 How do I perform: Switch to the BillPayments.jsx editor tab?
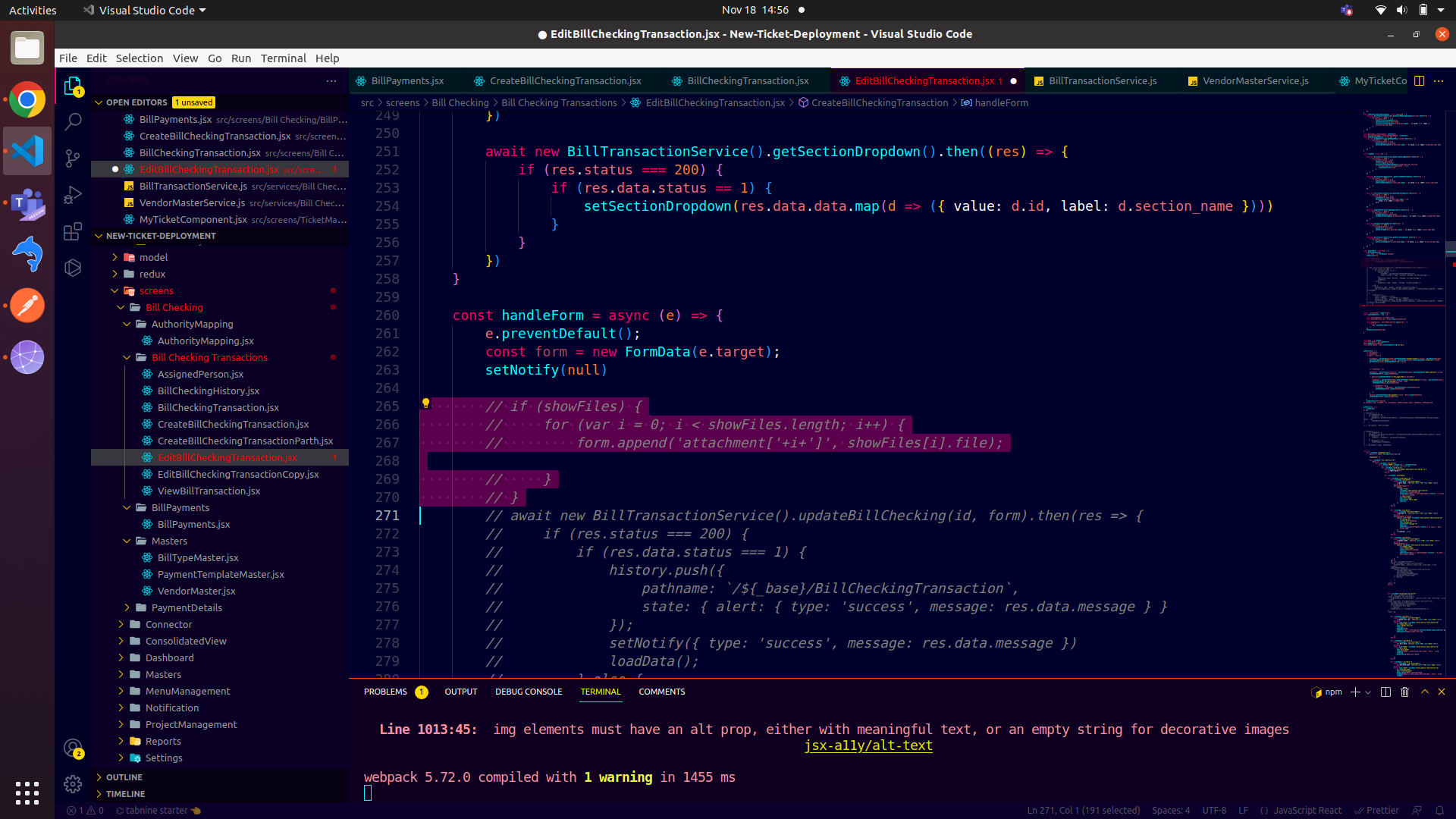pos(407,80)
